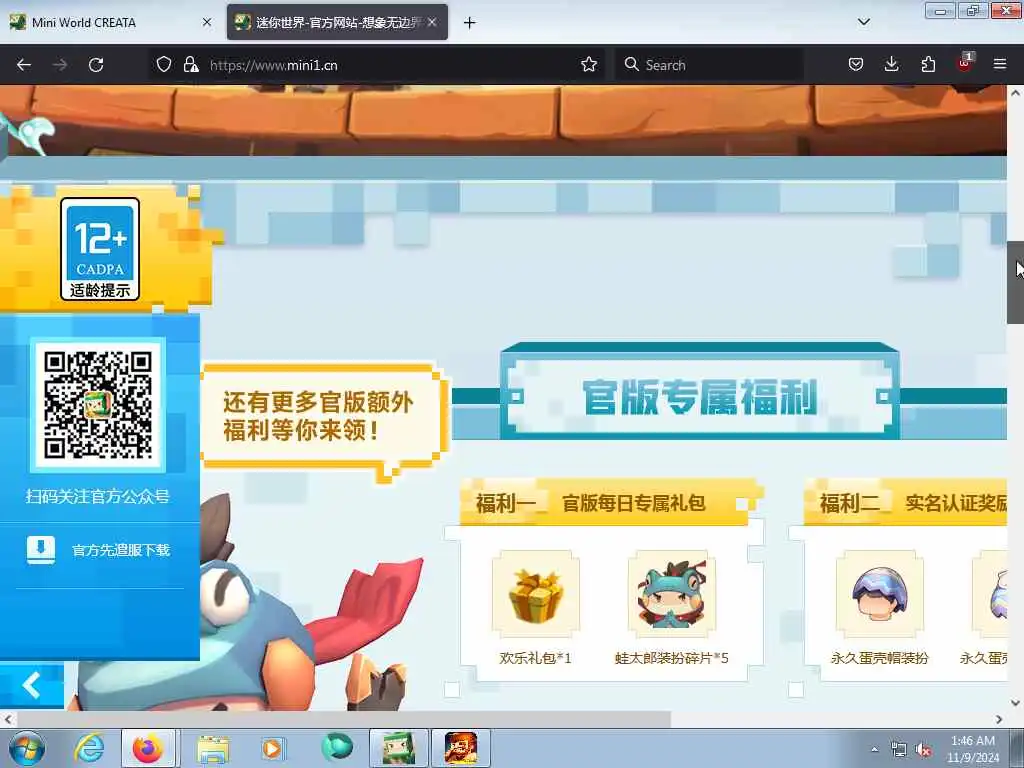Viewport: 1024px width, 768px height.
Task: Launch Internet Explorer from taskbar
Action: (89, 748)
